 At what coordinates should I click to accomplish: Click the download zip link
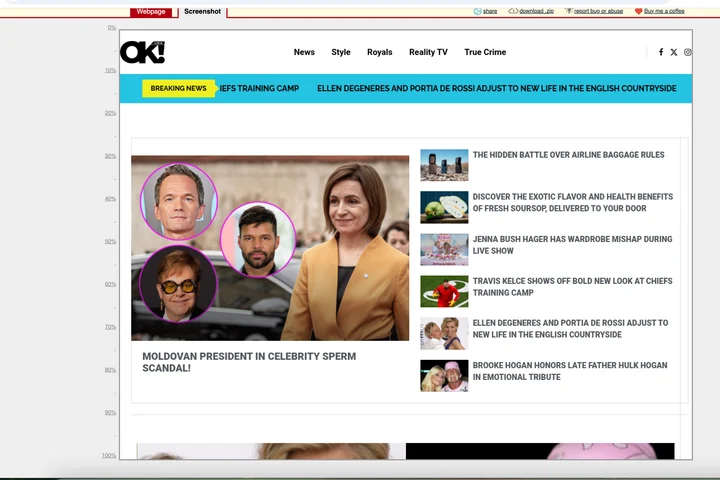[531, 11]
